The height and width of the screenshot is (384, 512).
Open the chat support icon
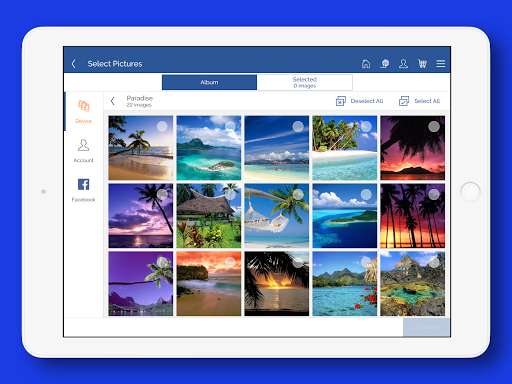click(385, 64)
